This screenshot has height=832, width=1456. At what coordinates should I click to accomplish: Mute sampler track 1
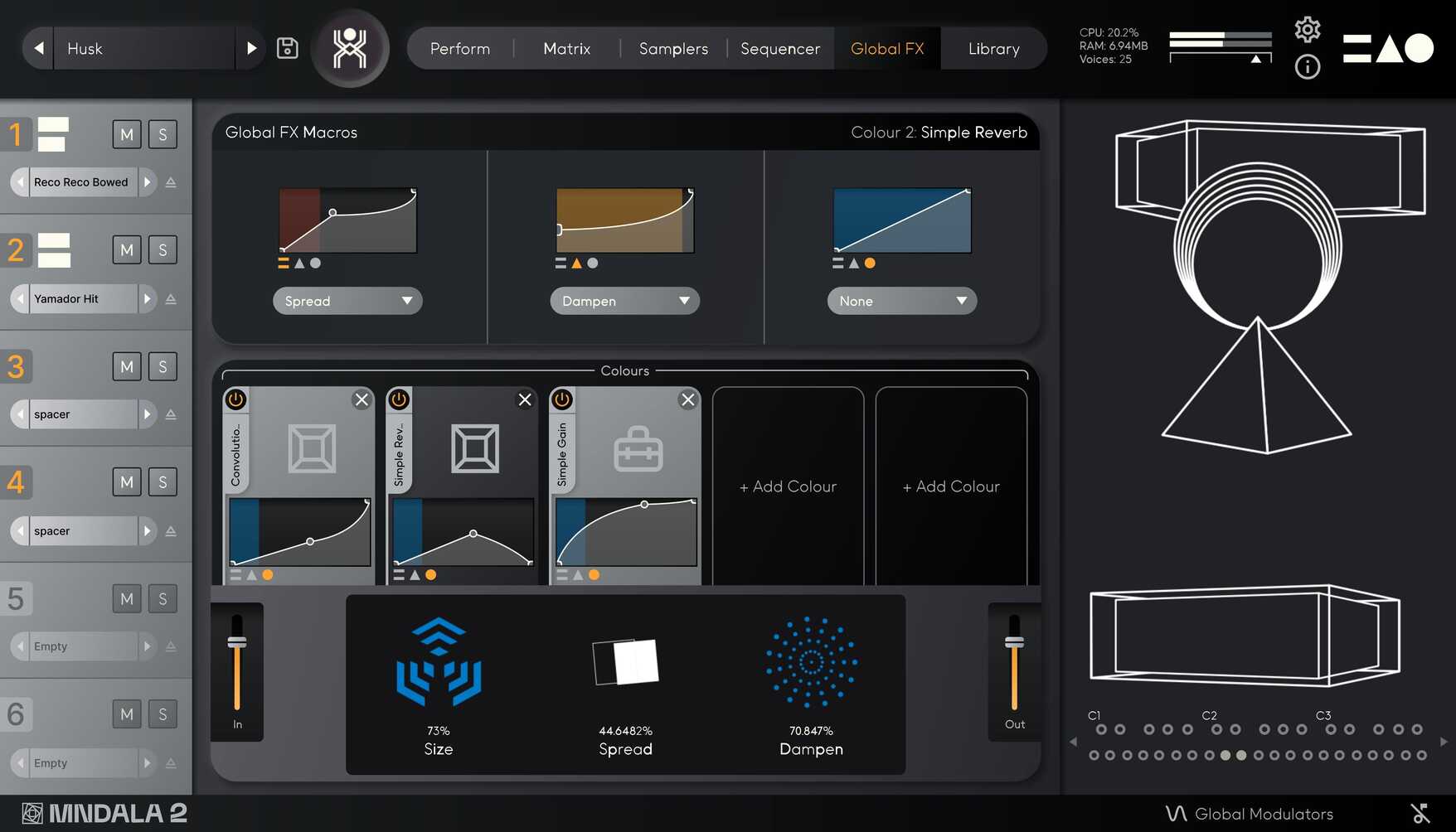(x=127, y=134)
